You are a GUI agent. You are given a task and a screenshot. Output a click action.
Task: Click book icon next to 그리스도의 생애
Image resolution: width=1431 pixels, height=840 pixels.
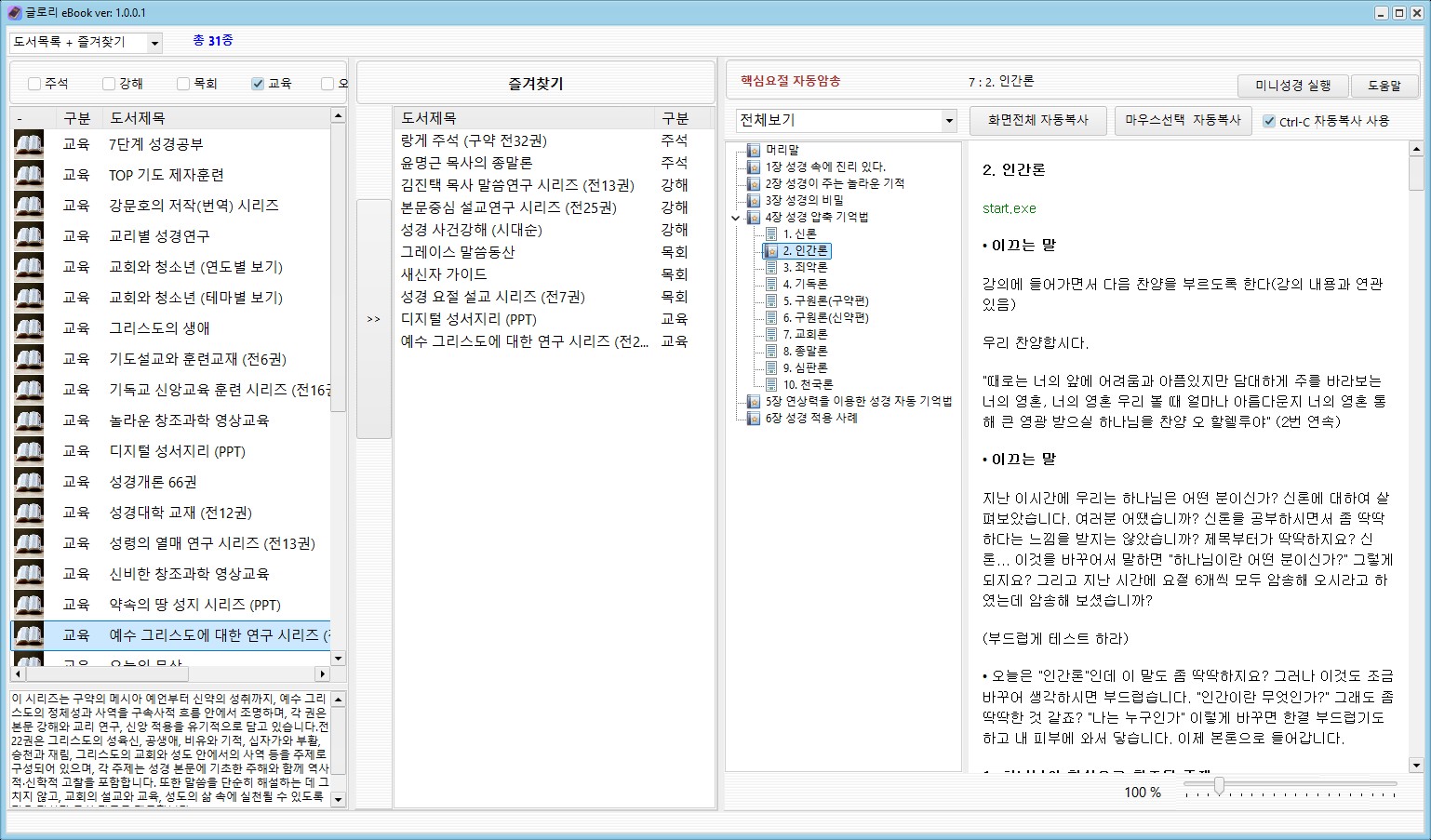point(29,328)
